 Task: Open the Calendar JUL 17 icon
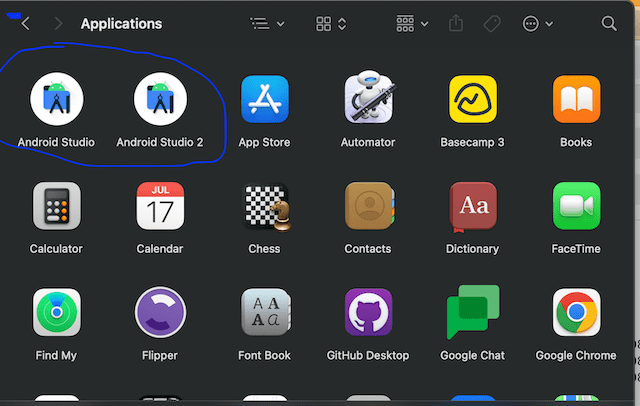click(x=160, y=206)
